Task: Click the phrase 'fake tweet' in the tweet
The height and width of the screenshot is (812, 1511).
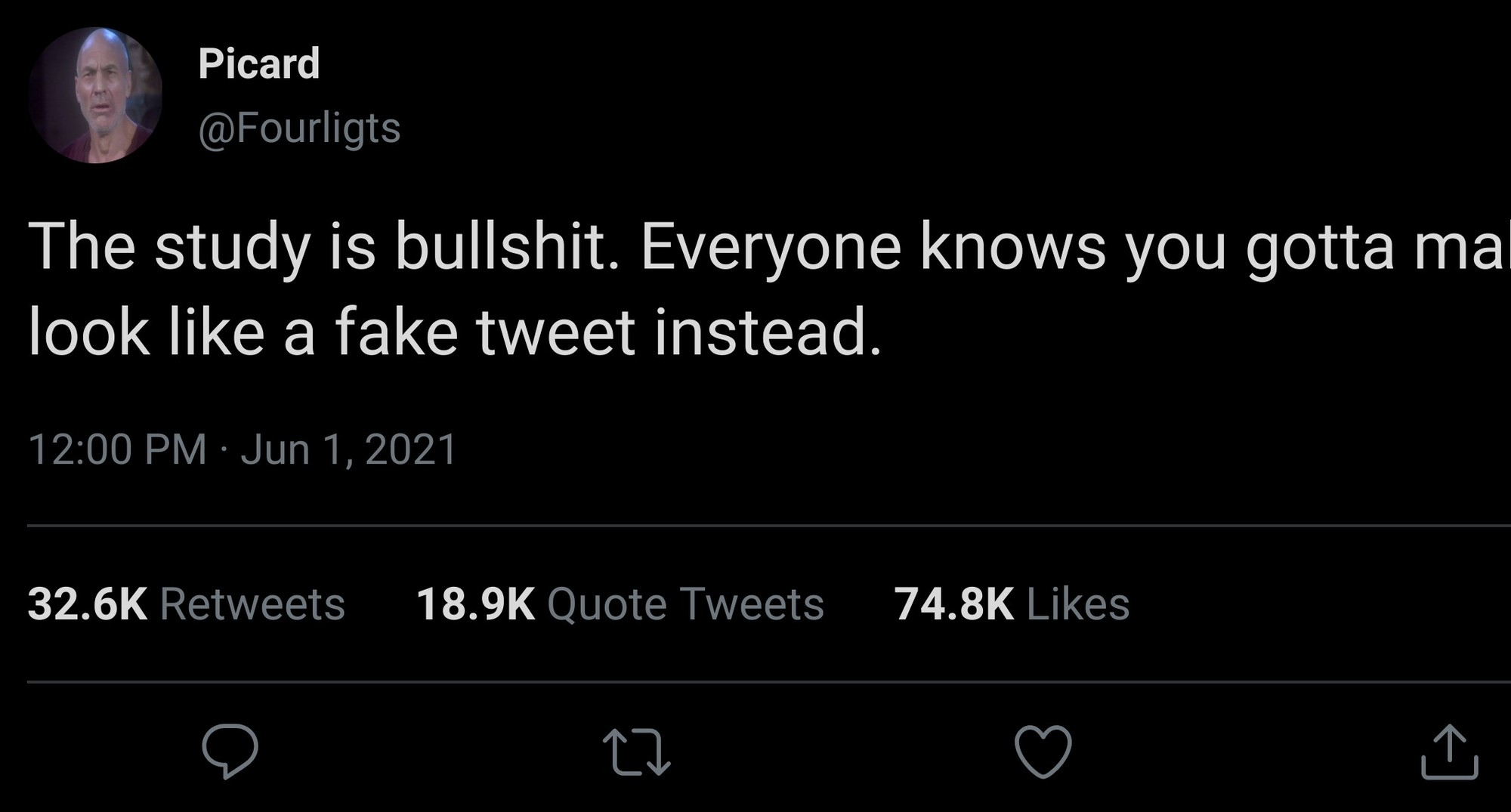Action: [484, 332]
